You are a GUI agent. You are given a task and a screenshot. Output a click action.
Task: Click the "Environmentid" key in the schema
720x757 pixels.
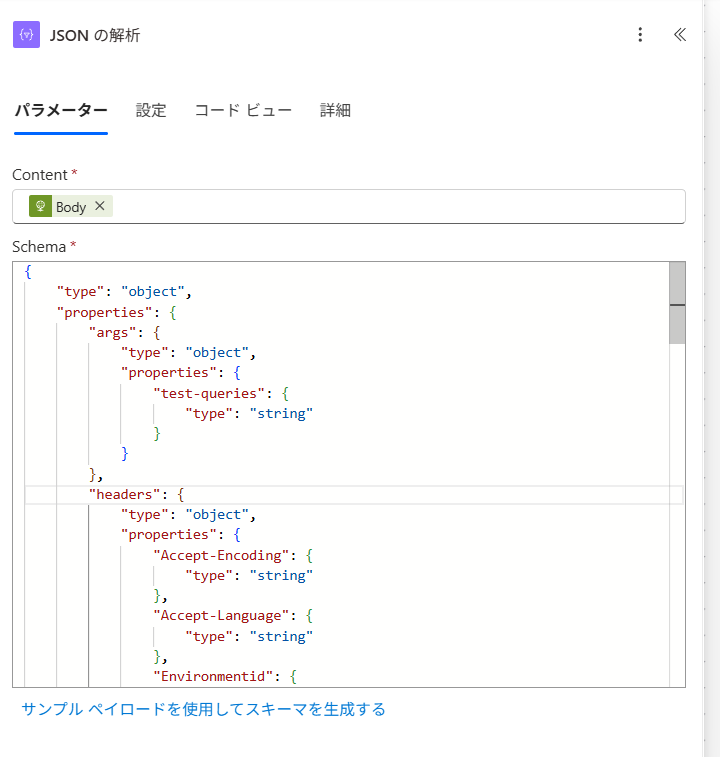point(213,676)
